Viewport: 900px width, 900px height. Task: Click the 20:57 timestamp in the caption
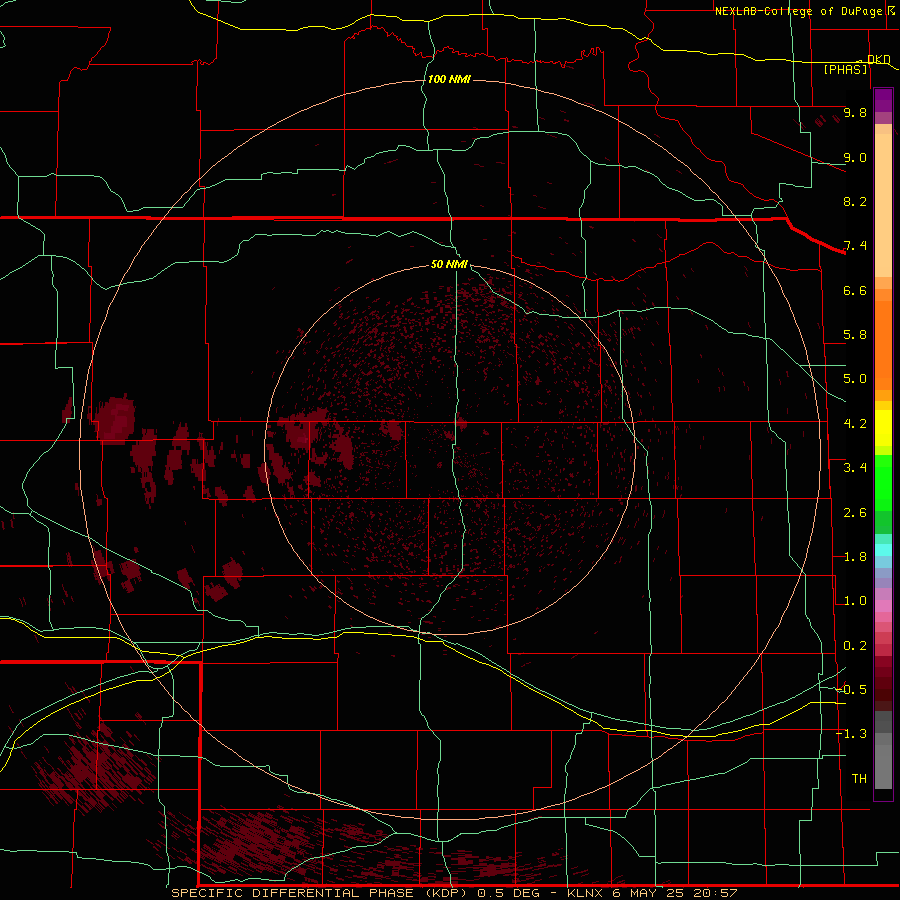715,893
